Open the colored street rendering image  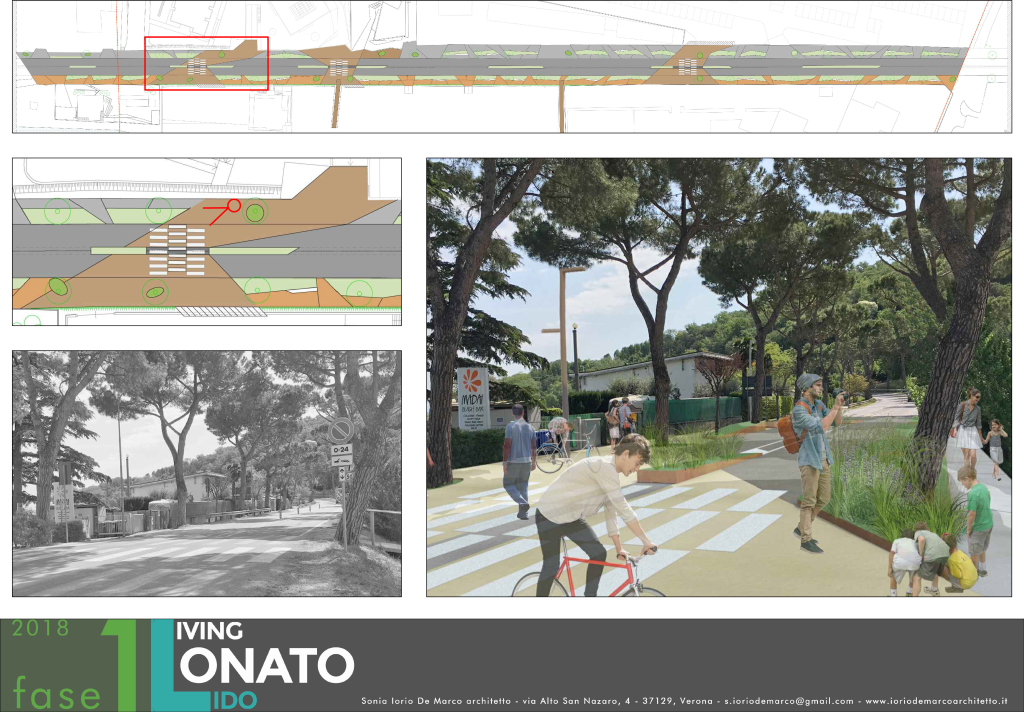[718, 377]
